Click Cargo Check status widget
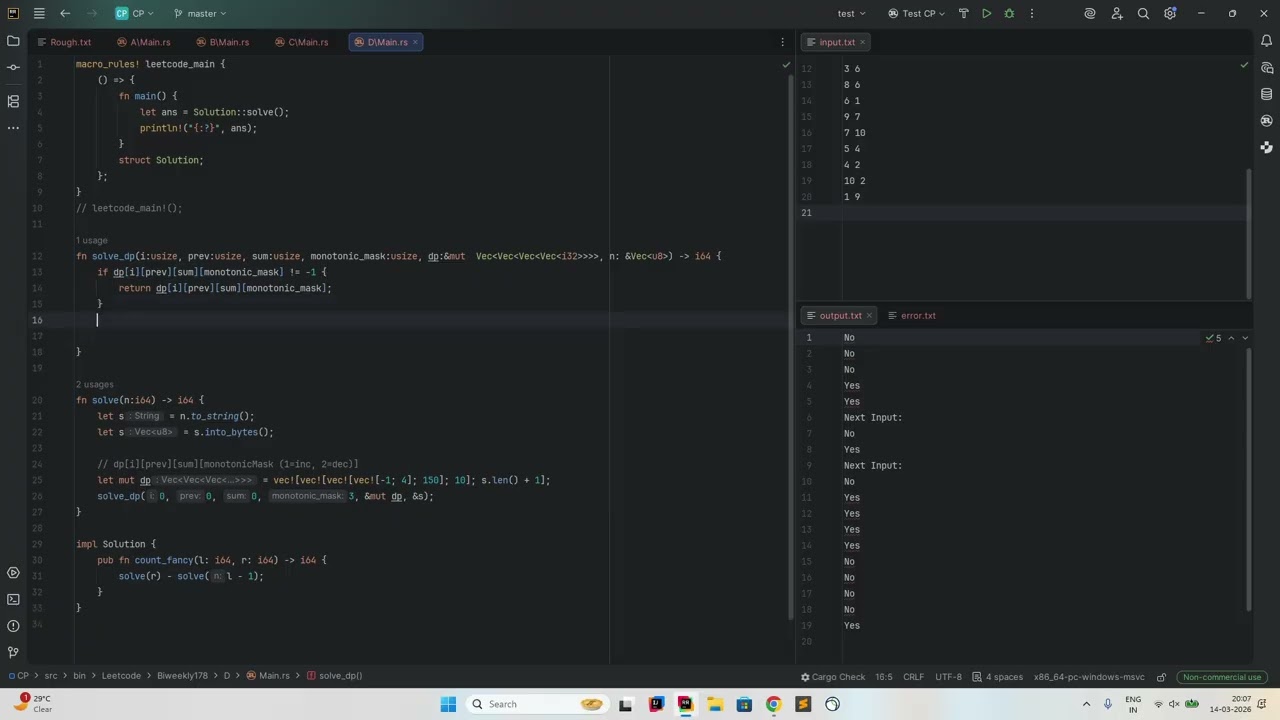 (x=833, y=677)
